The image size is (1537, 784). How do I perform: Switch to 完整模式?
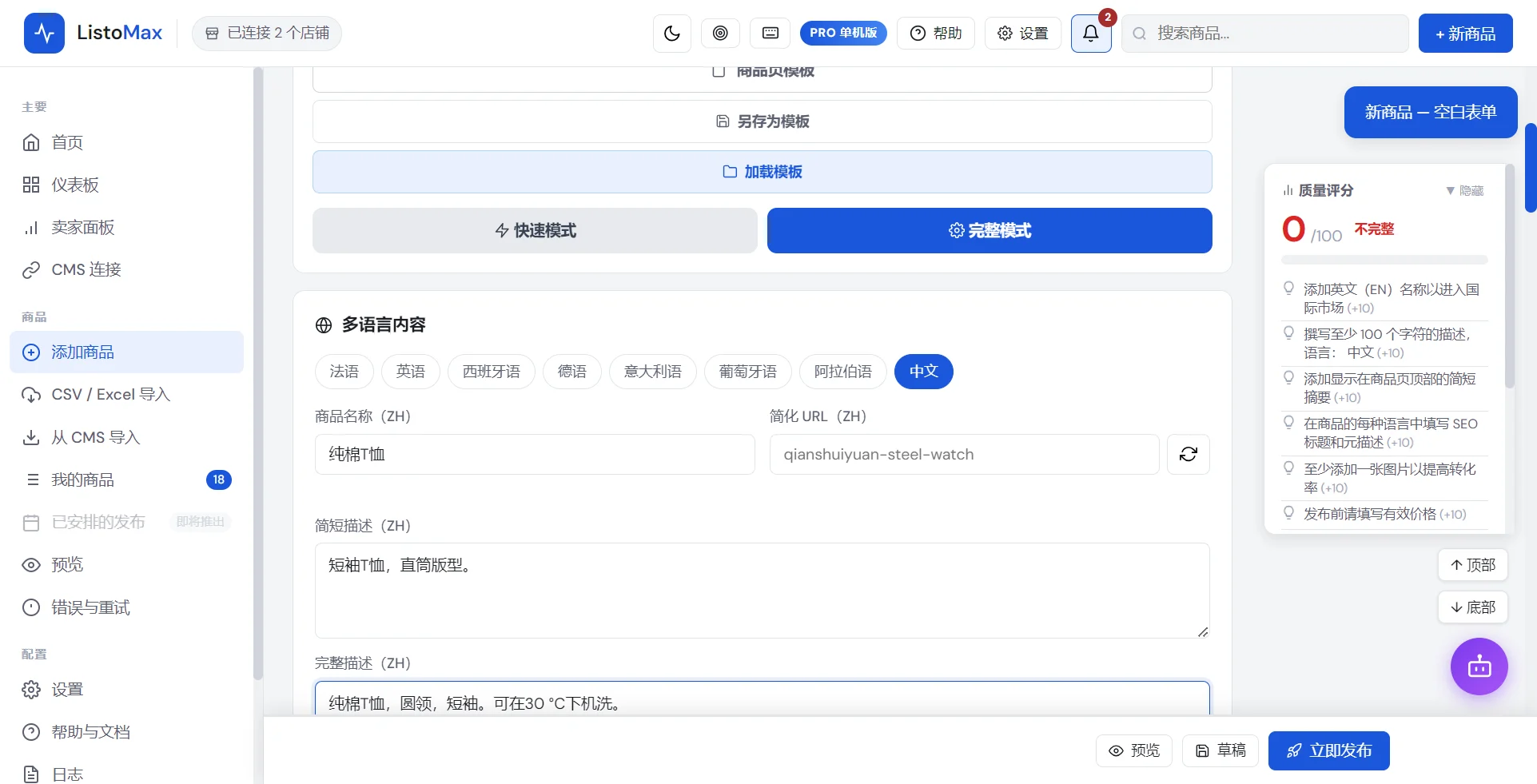pyautogui.click(x=989, y=230)
